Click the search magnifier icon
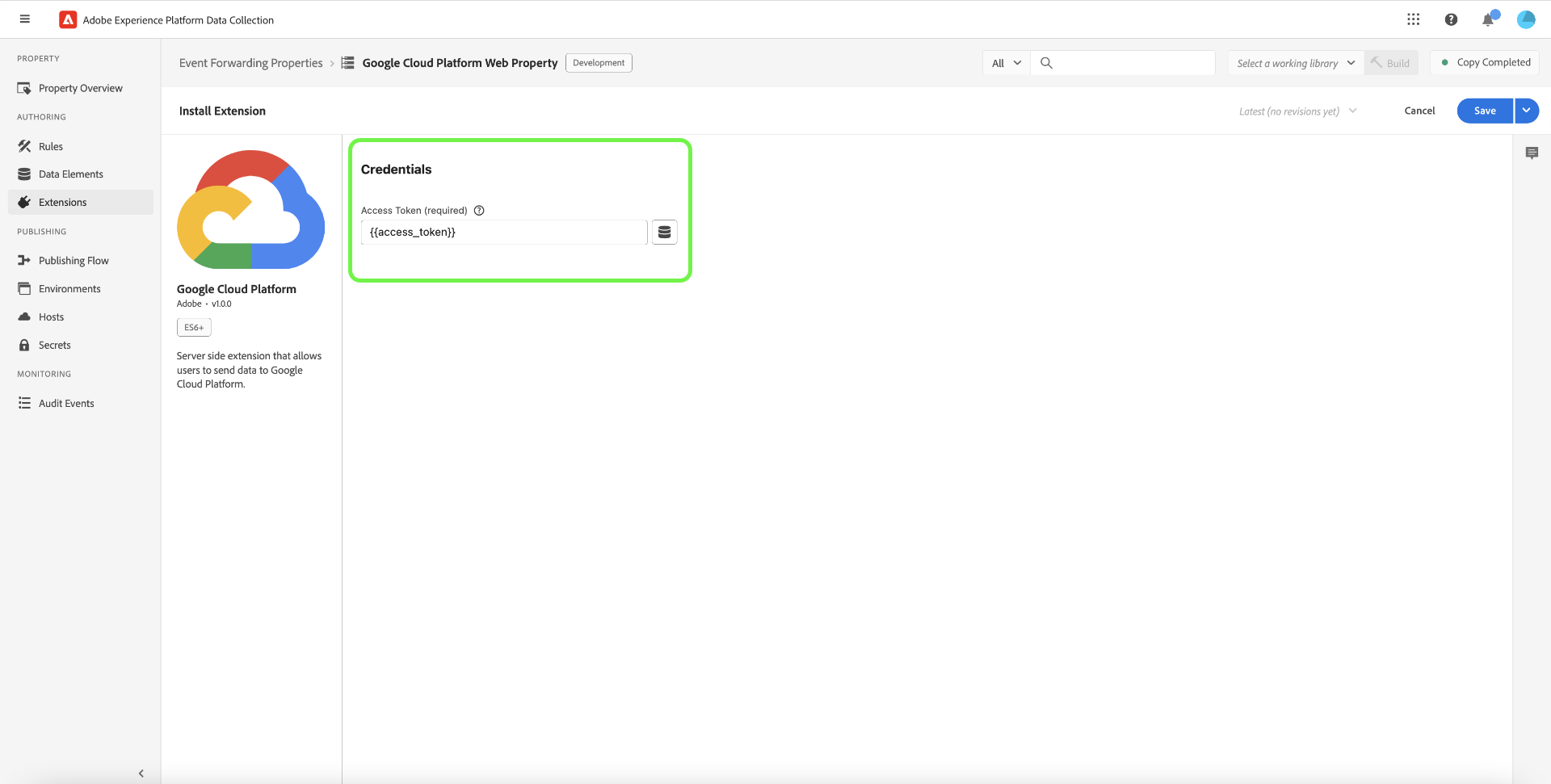The image size is (1551, 784). pos(1046,63)
